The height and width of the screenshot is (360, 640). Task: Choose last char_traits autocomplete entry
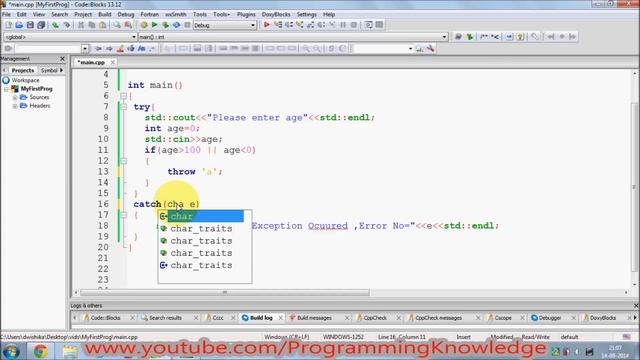tap(201, 265)
